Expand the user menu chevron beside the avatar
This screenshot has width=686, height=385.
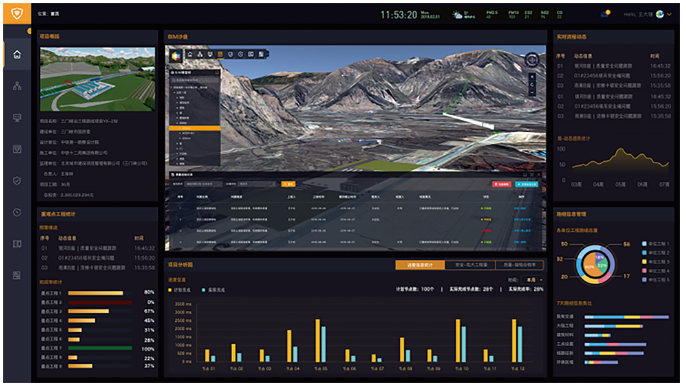click(670, 14)
